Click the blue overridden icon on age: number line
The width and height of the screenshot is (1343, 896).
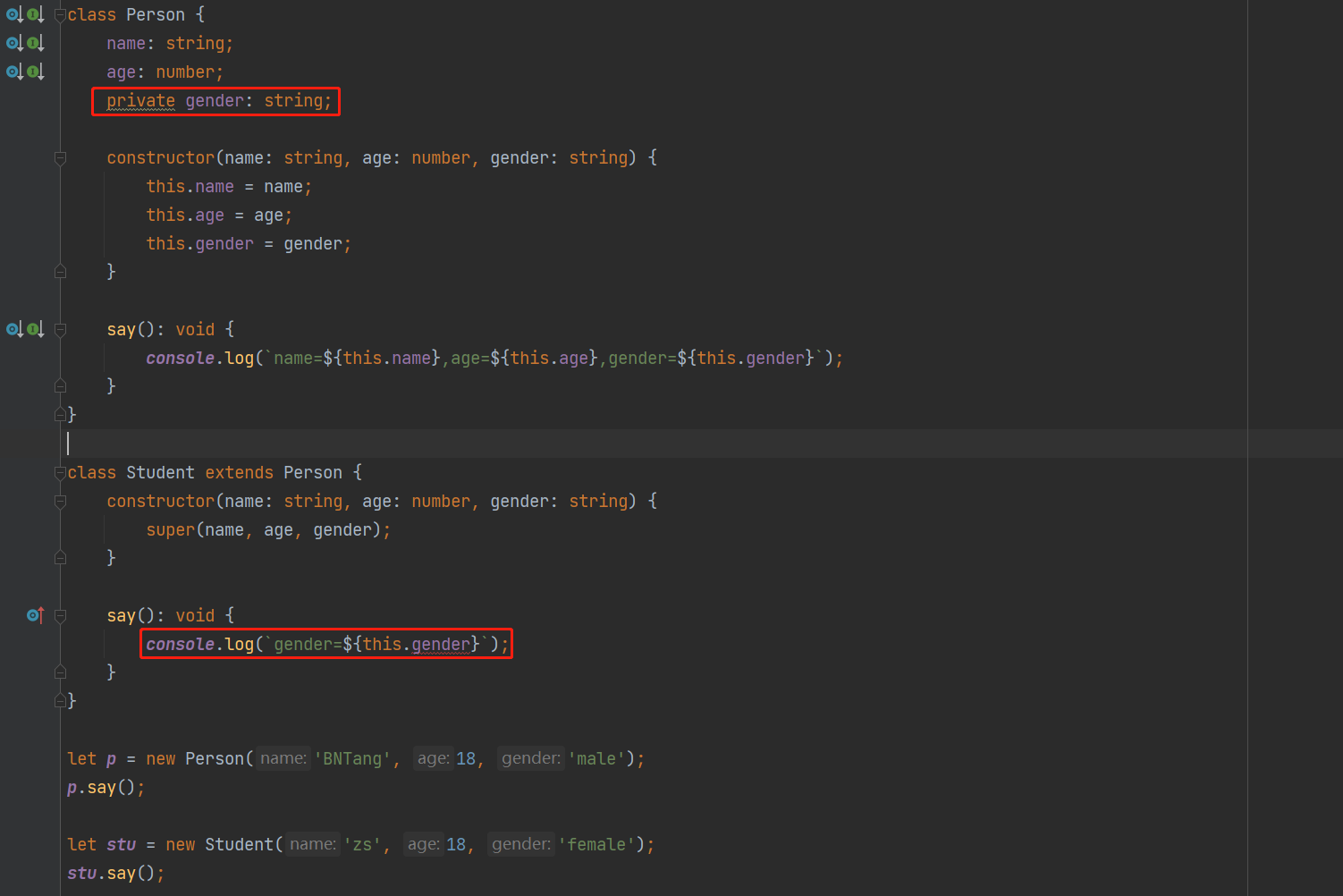14,72
